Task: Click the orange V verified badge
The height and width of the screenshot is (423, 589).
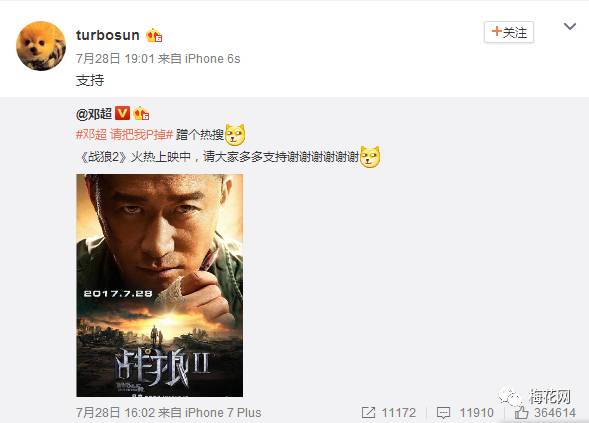Action: point(122,113)
